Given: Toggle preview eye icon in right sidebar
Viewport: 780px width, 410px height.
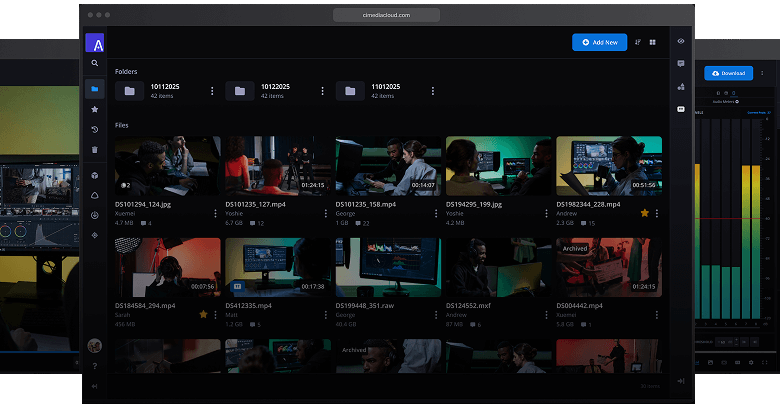Looking at the screenshot, I should pyautogui.click(x=681, y=41).
